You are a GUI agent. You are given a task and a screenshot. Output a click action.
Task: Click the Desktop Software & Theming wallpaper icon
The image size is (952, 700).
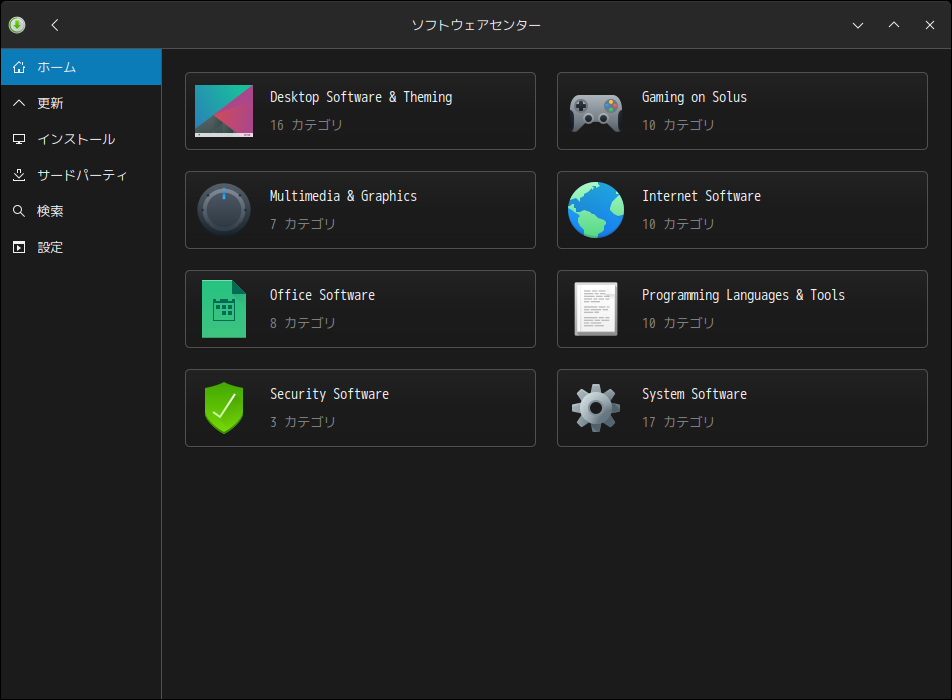pos(224,111)
